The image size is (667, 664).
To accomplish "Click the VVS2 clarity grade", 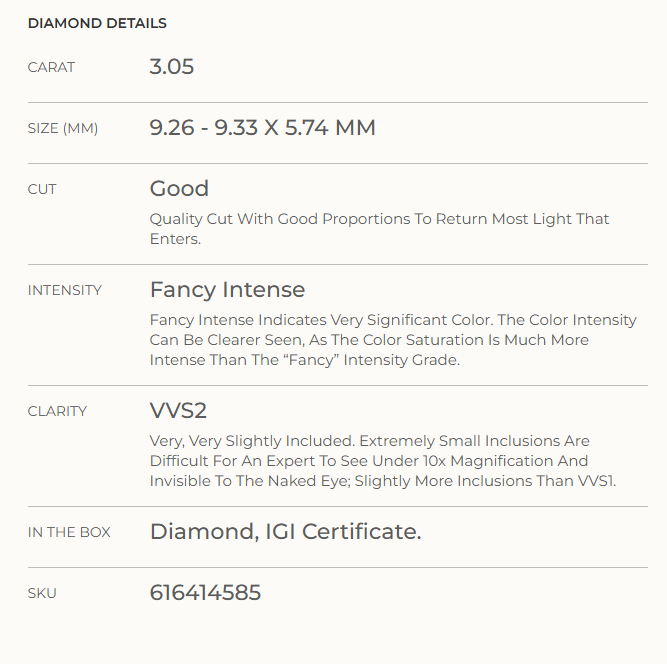I will coord(178,410).
